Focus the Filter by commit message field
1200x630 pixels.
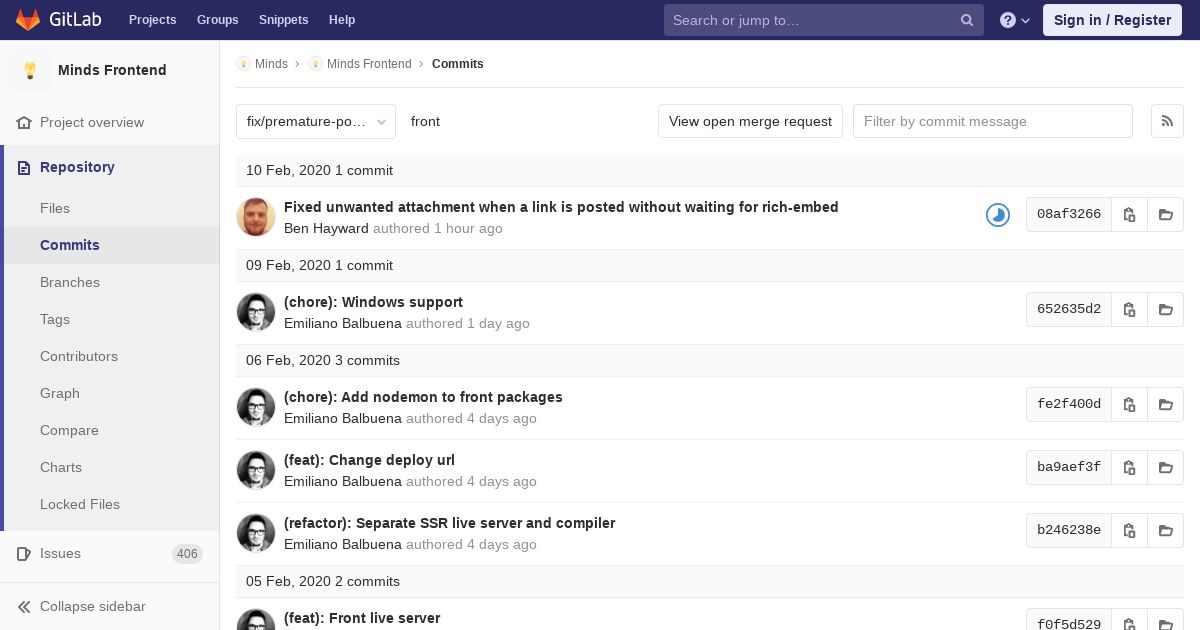click(993, 121)
